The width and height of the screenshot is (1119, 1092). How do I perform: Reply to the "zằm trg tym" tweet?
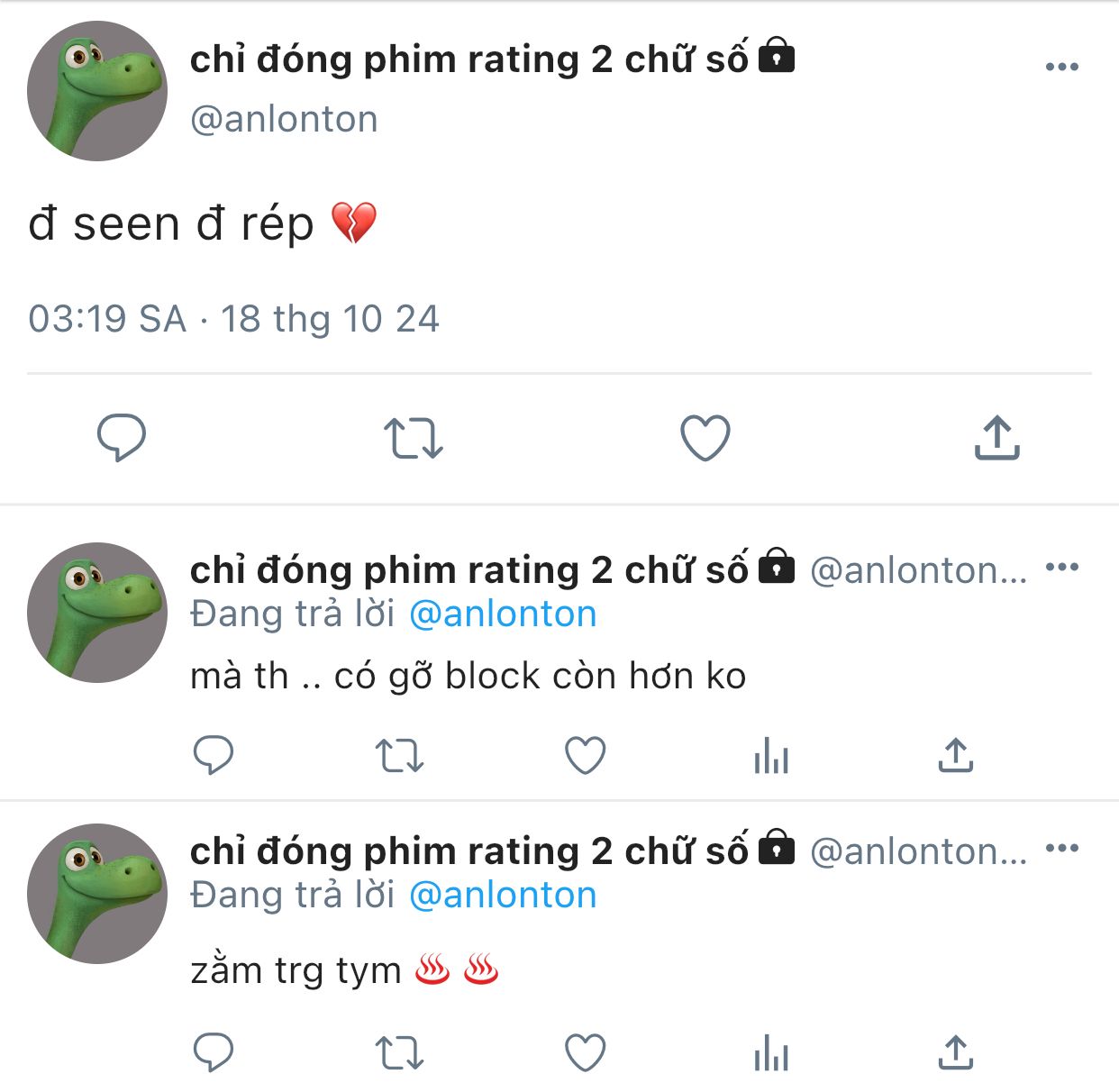pyautogui.click(x=214, y=1052)
